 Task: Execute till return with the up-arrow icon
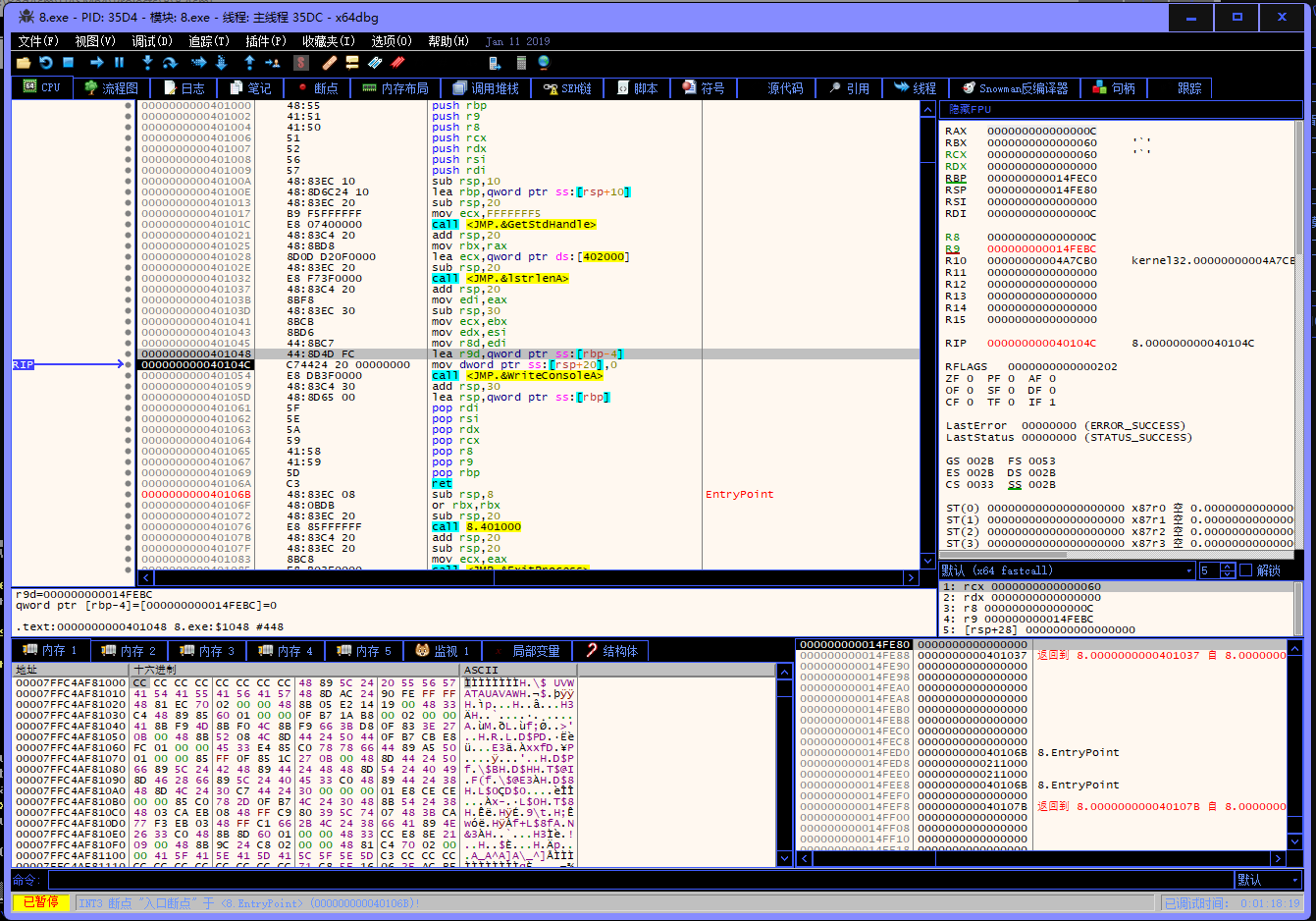click(x=249, y=62)
